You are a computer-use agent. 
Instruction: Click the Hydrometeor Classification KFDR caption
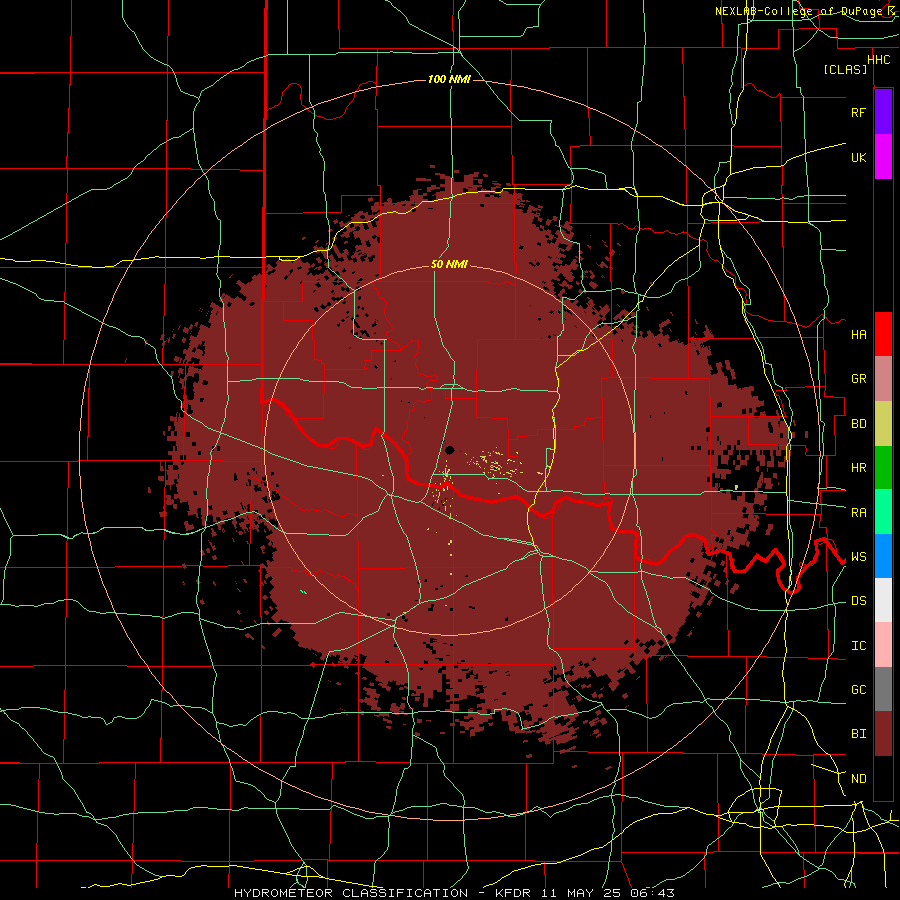454,893
